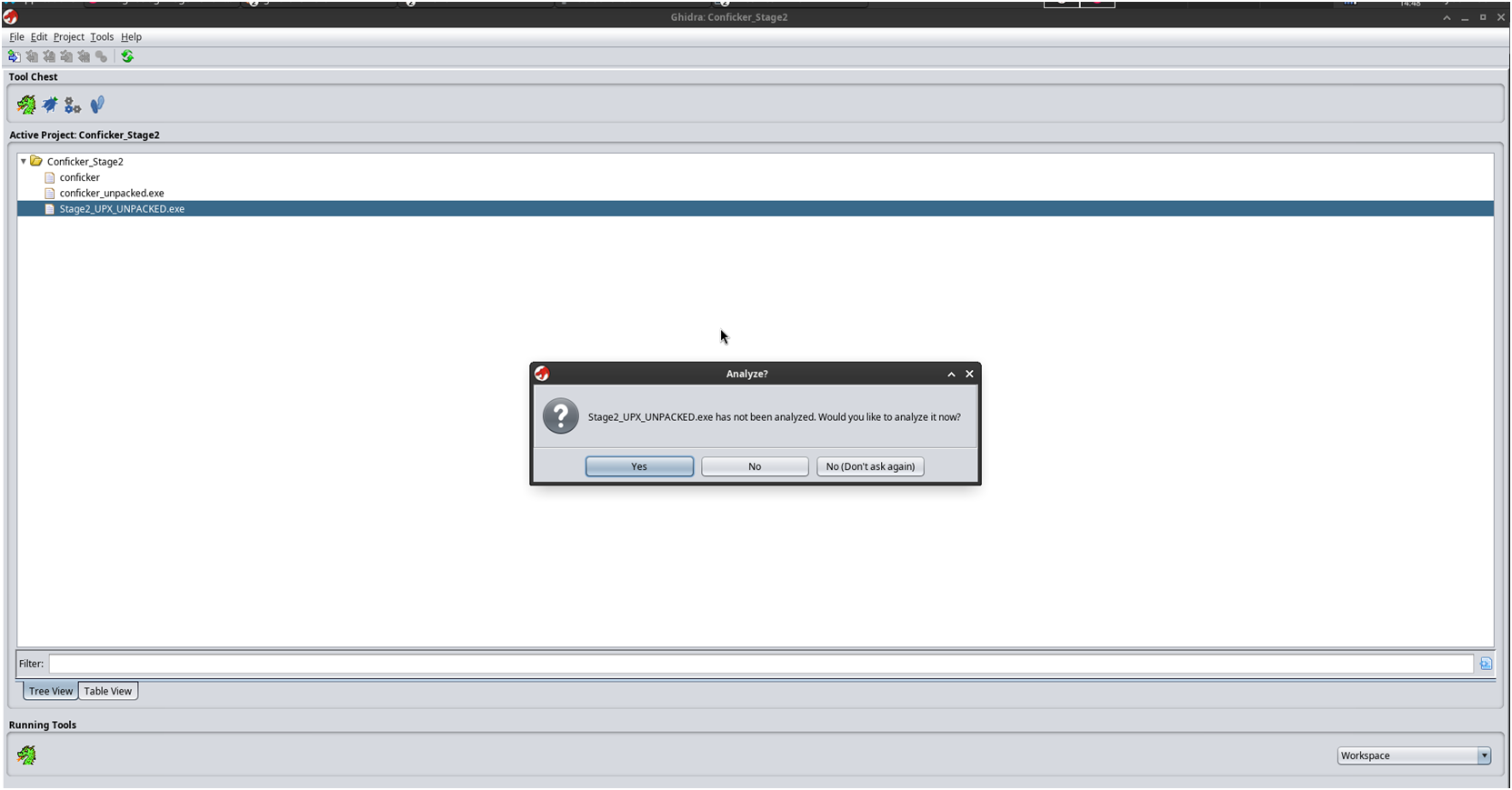Click the green Refresh project icon

[x=127, y=56]
